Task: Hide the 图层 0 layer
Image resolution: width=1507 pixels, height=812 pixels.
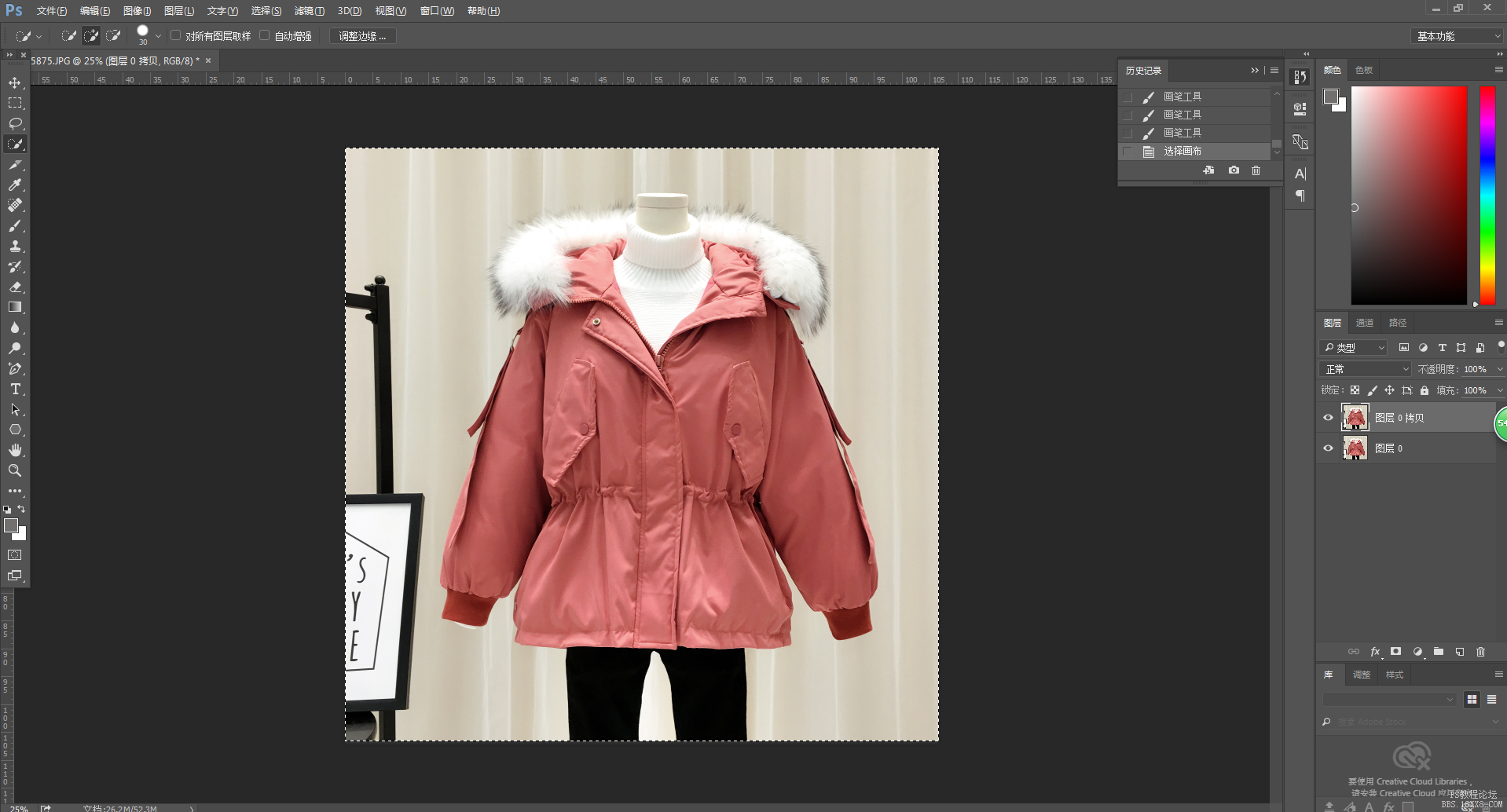Action: pyautogui.click(x=1328, y=448)
